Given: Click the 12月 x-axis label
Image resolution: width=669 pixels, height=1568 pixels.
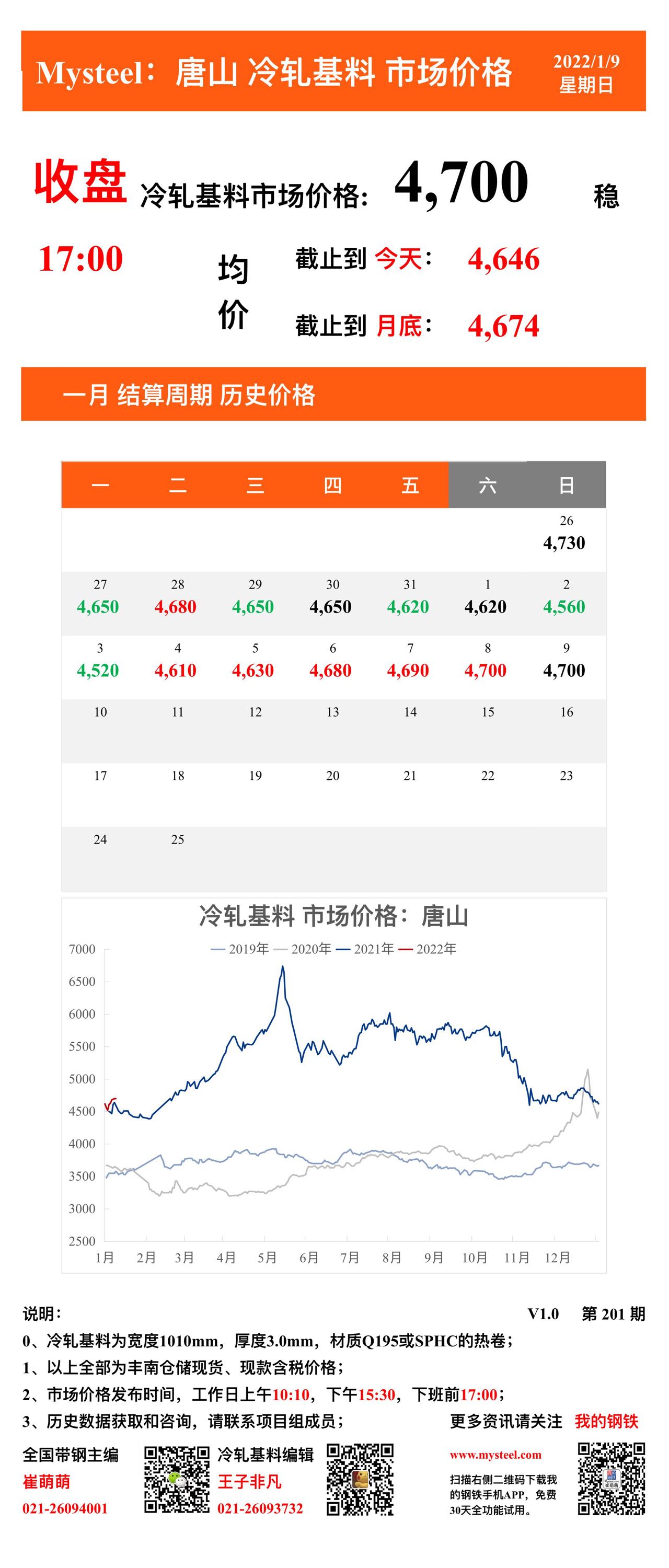Looking at the screenshot, I should click(x=558, y=1258).
